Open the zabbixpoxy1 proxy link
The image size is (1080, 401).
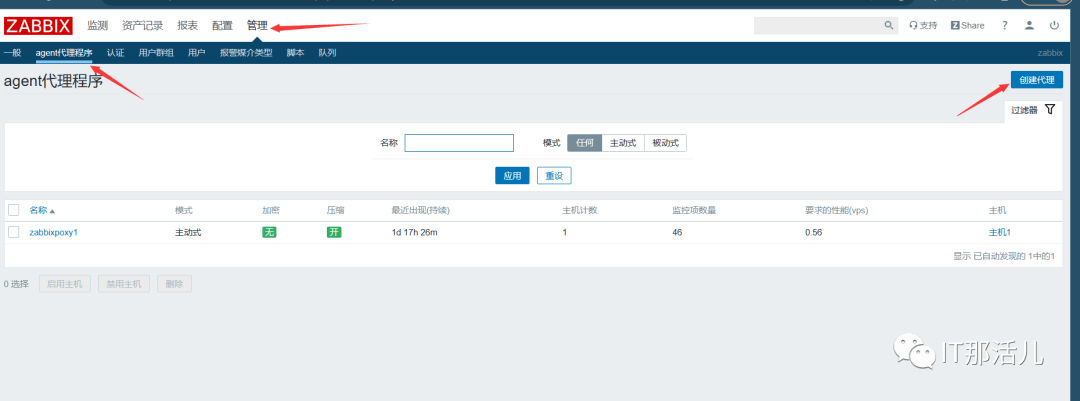pos(54,232)
